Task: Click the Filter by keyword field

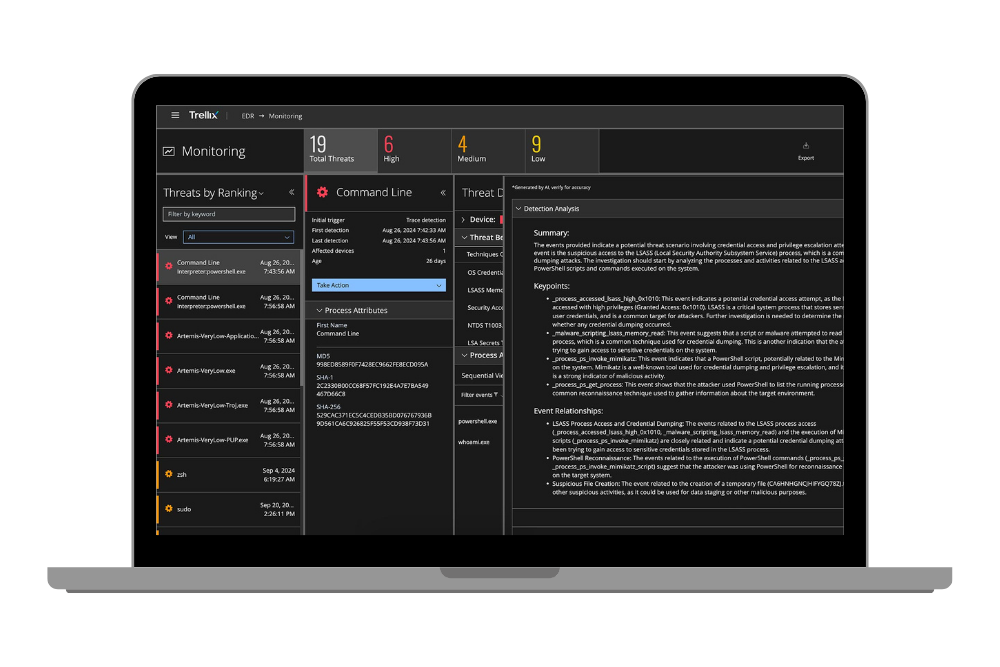Action: 228,214
